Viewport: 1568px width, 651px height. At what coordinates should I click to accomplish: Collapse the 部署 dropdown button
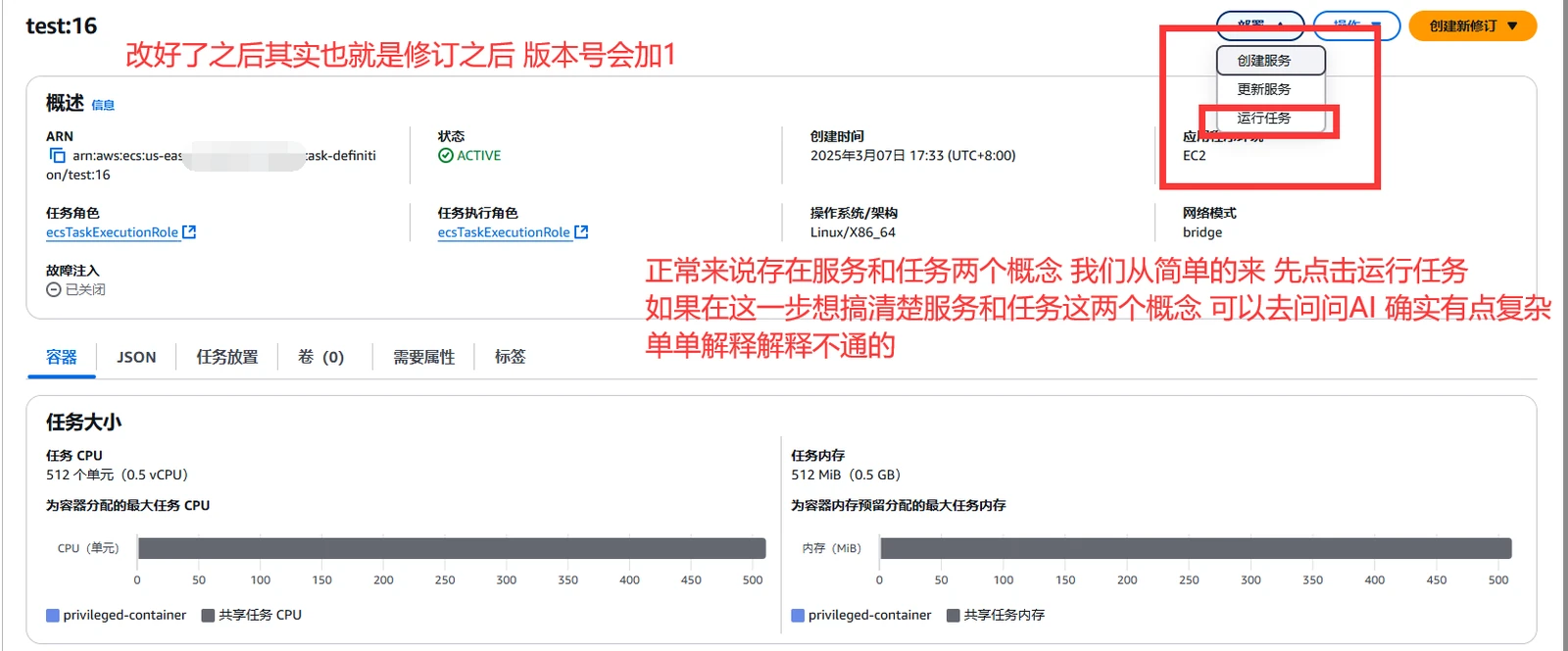coord(1260,25)
